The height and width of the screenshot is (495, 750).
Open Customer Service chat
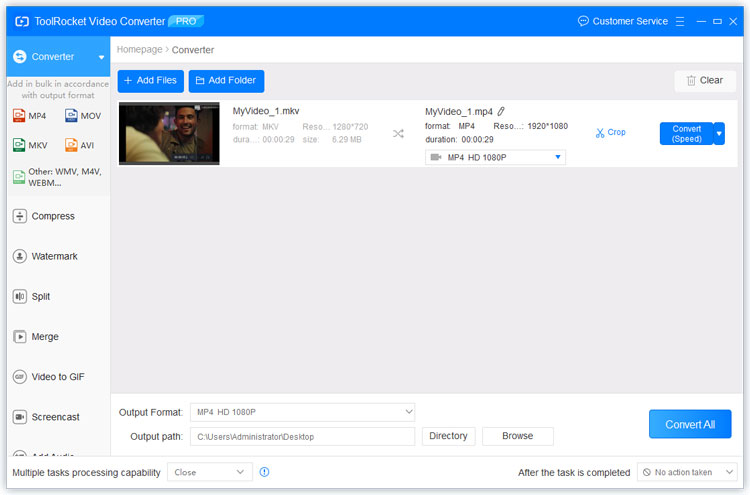pos(623,21)
